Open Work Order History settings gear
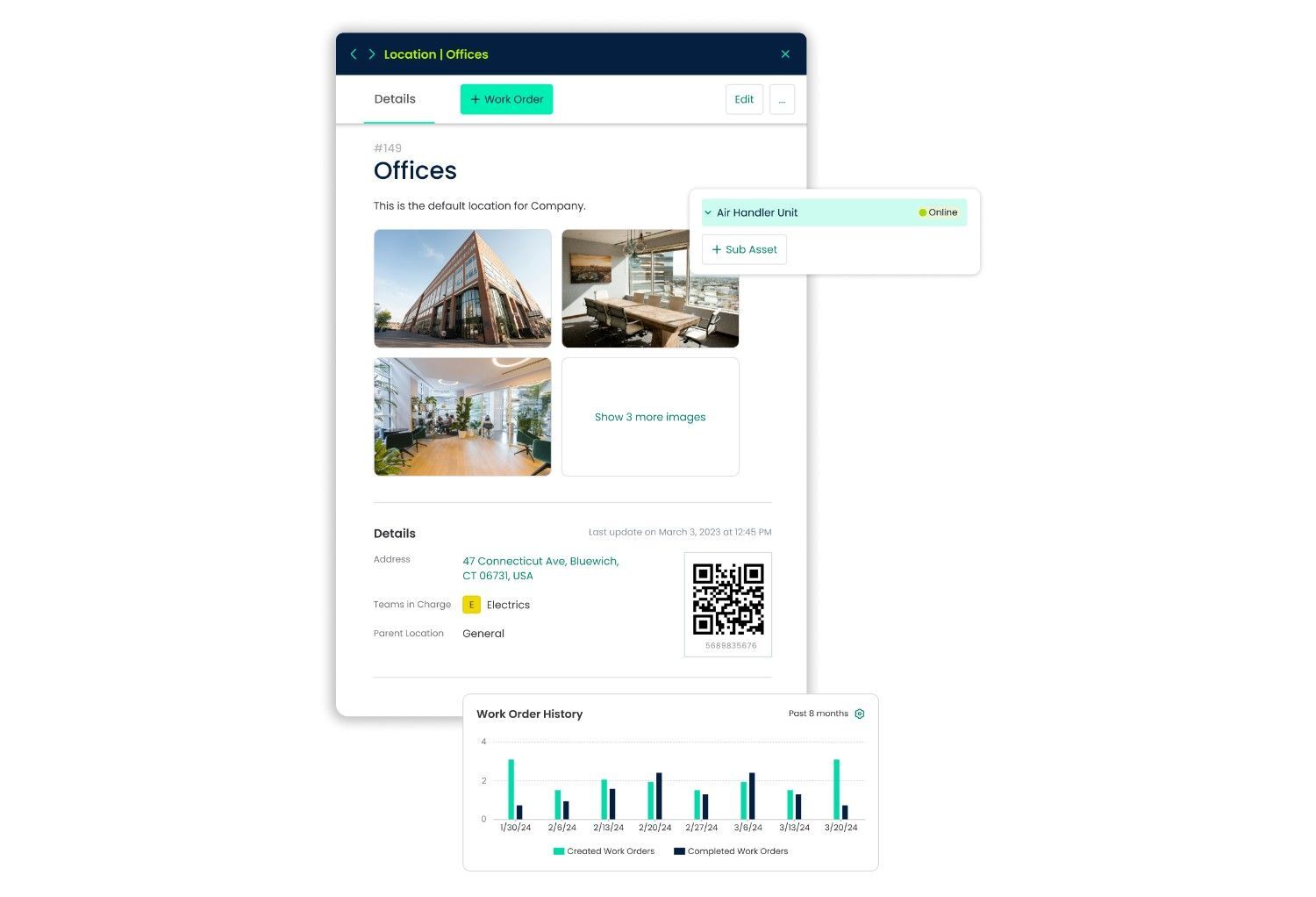This screenshot has width=1316, height=897. click(860, 714)
